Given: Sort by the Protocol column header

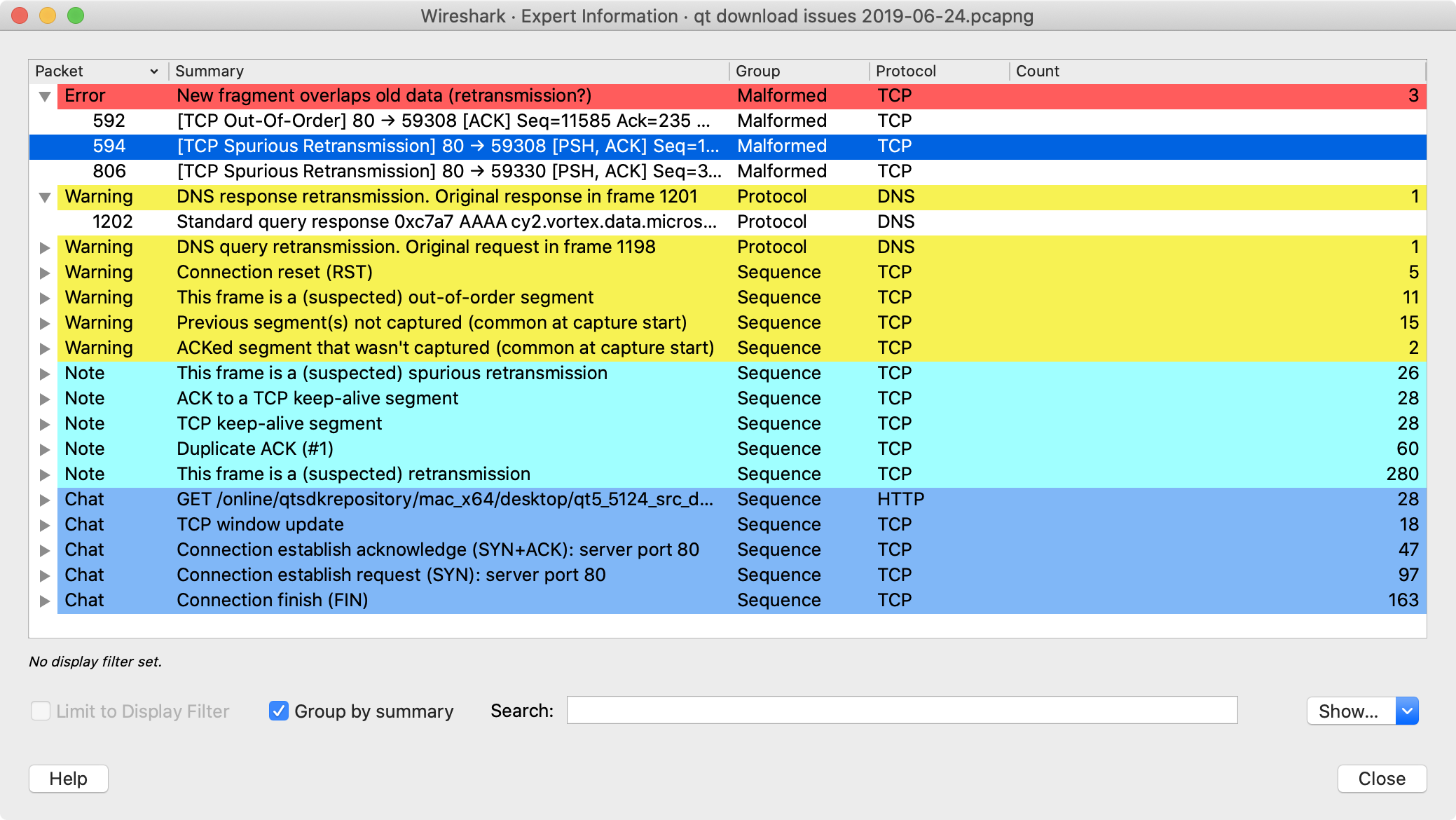Looking at the screenshot, I should [905, 71].
